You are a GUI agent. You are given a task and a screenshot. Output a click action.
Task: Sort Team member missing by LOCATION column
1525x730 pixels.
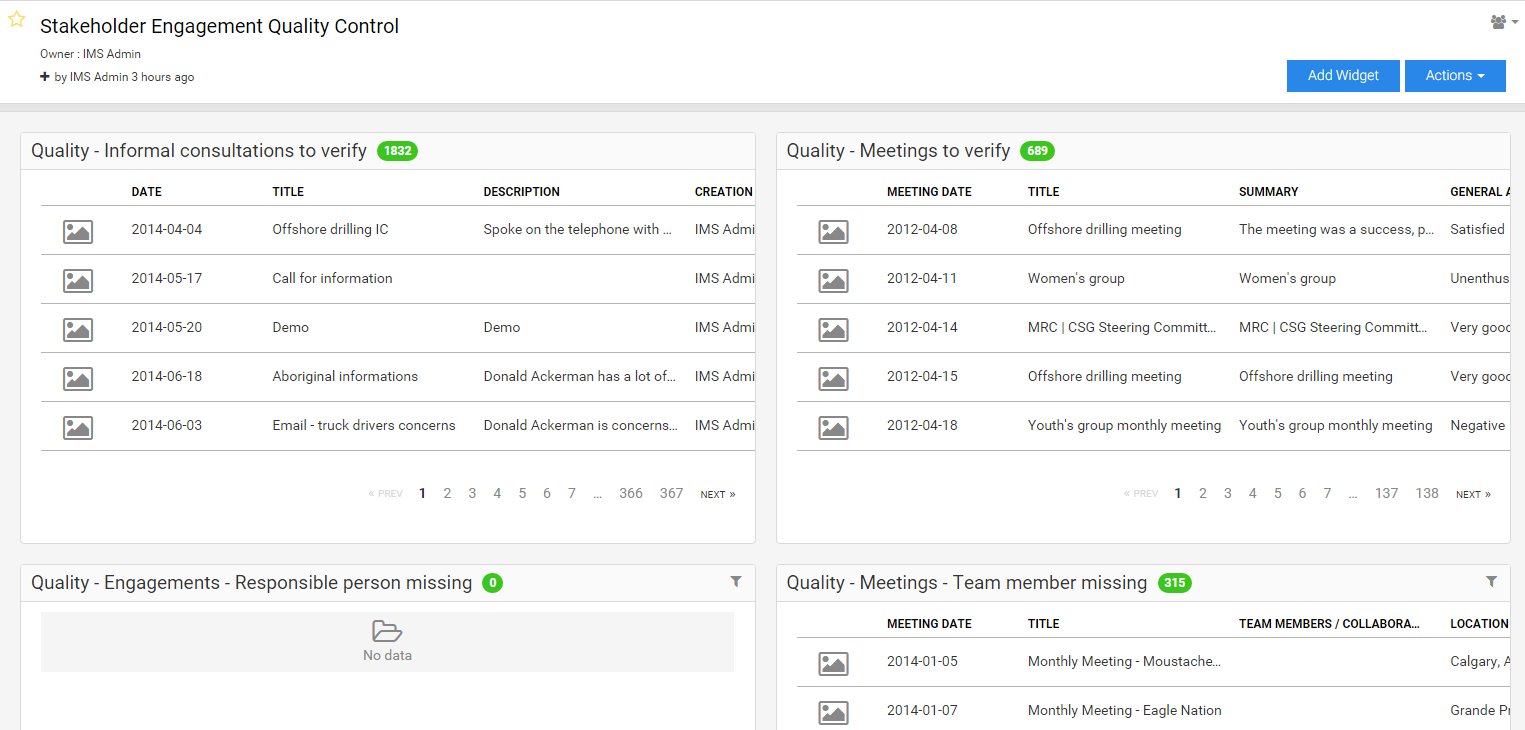pos(1479,624)
